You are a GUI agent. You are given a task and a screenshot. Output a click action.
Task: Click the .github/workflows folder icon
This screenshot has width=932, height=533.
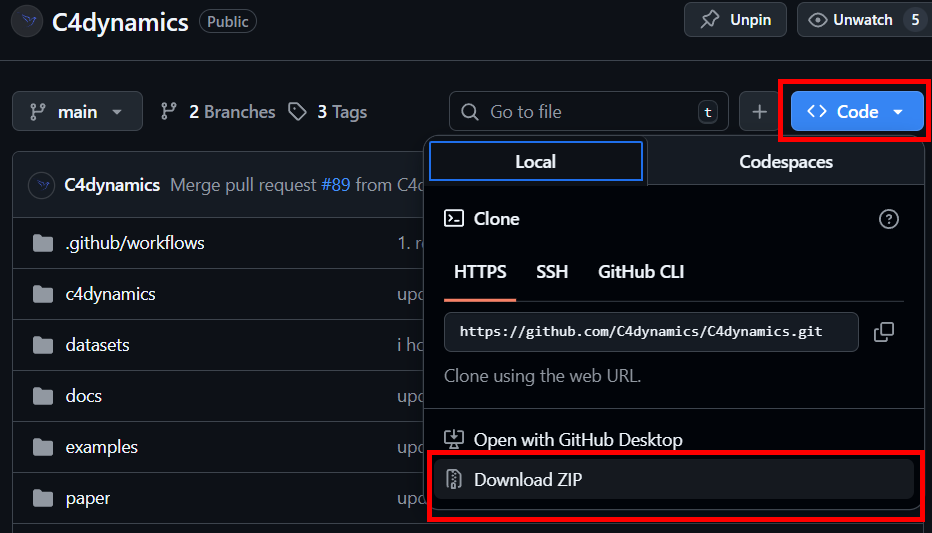[x=43, y=243]
